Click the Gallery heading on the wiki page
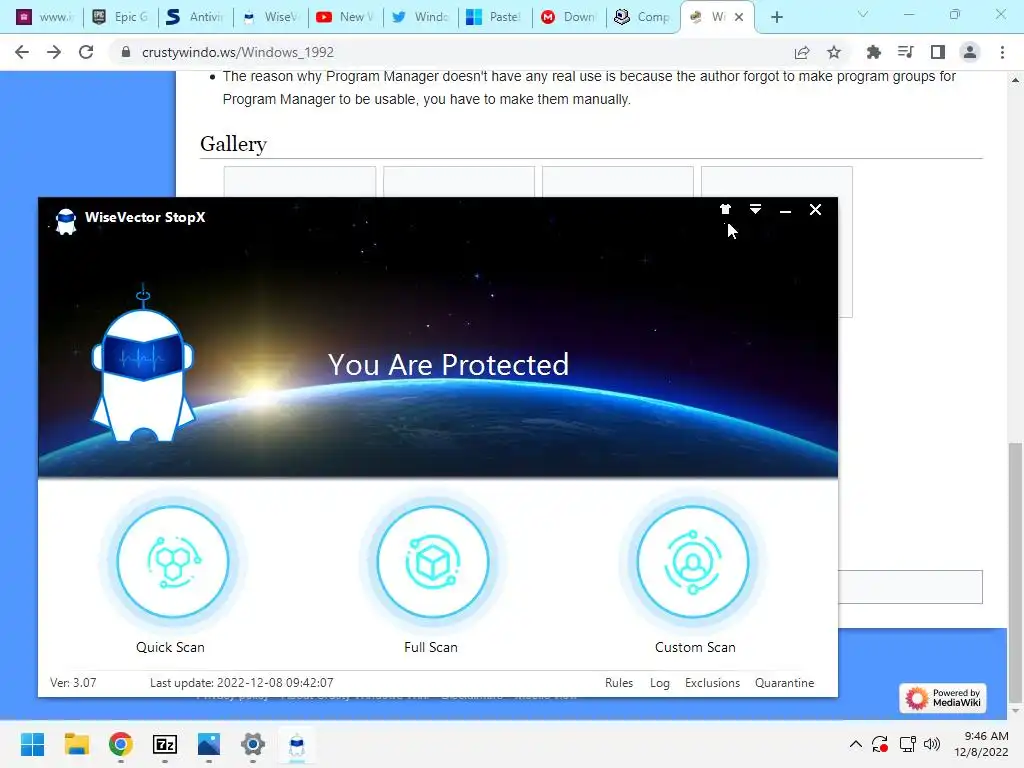 [233, 144]
